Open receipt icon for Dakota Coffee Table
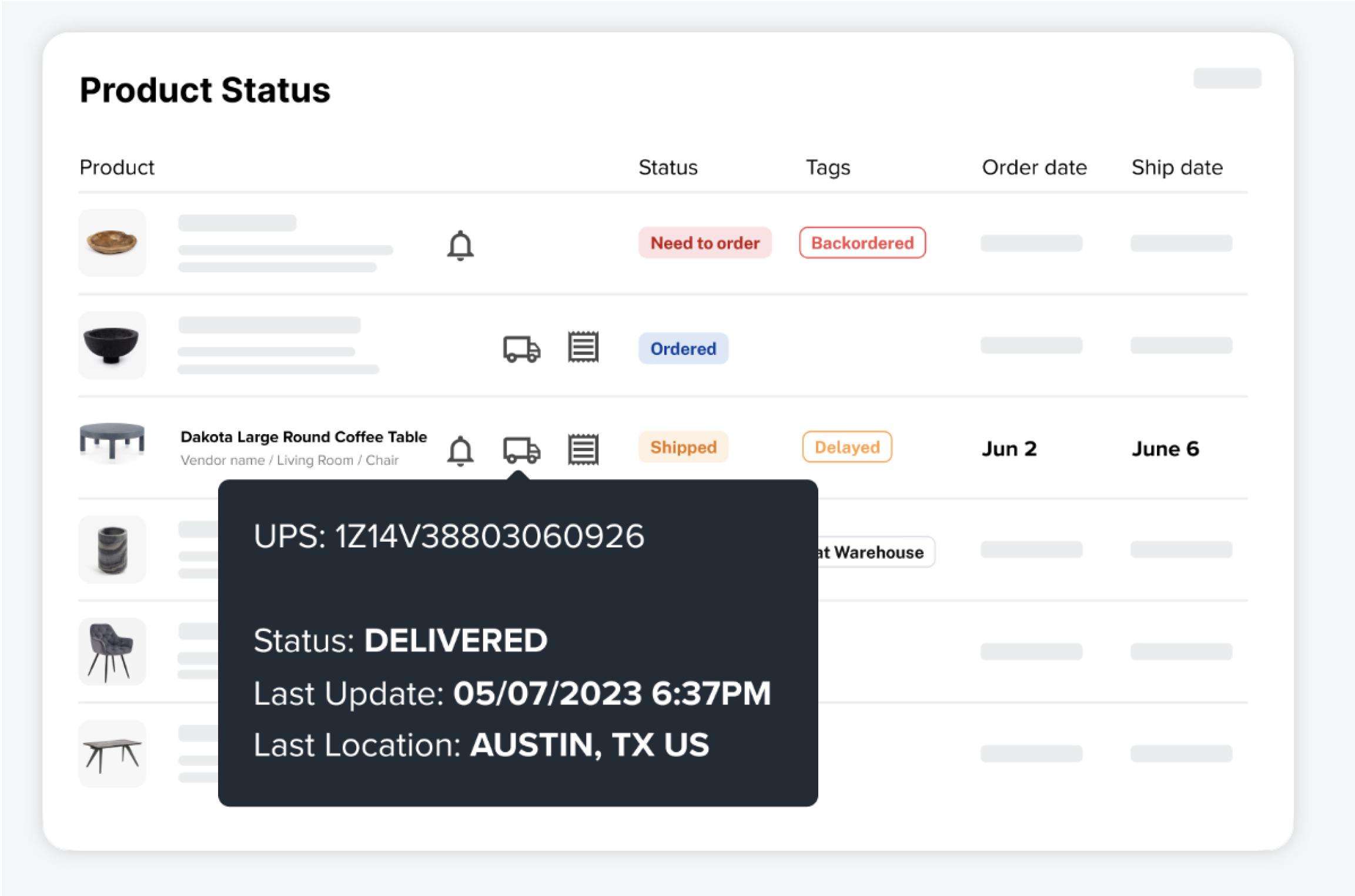1355x896 pixels. (x=583, y=450)
